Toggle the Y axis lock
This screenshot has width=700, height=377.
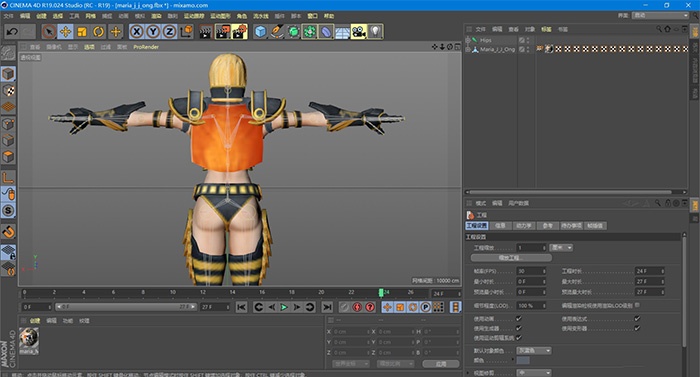click(x=153, y=32)
